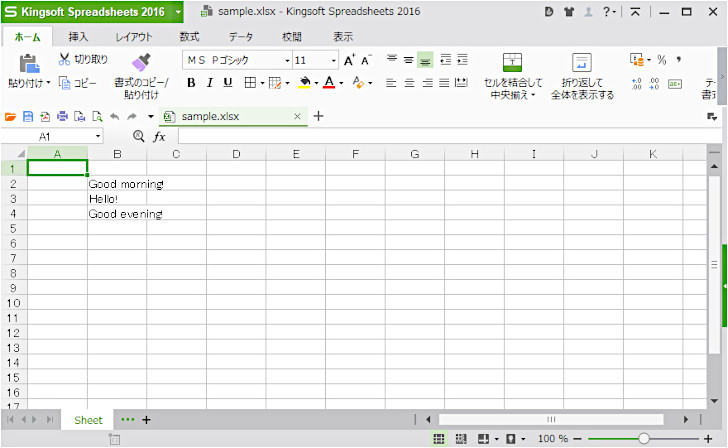Enable wrap text (折り返して全体を表示する)
The width and height of the screenshot is (728, 448).
coord(582,62)
